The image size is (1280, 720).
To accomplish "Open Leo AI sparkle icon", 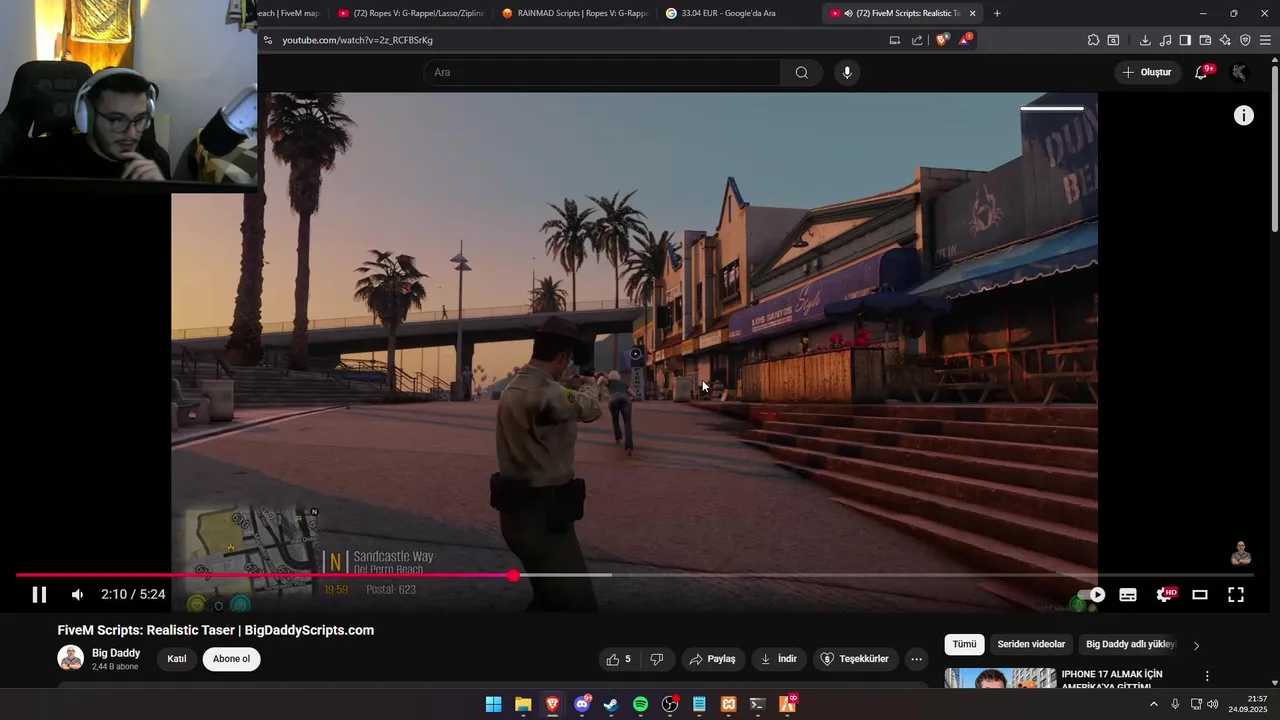I will pyautogui.click(x=1225, y=40).
